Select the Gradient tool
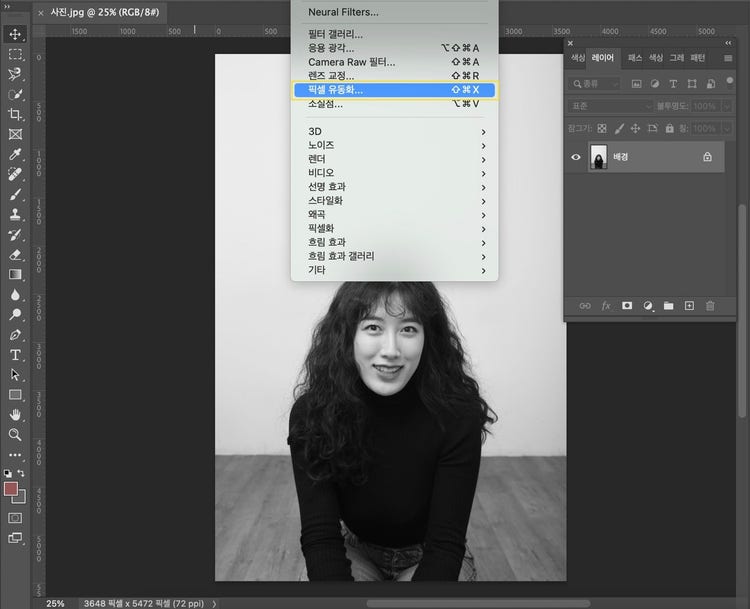 click(x=15, y=274)
